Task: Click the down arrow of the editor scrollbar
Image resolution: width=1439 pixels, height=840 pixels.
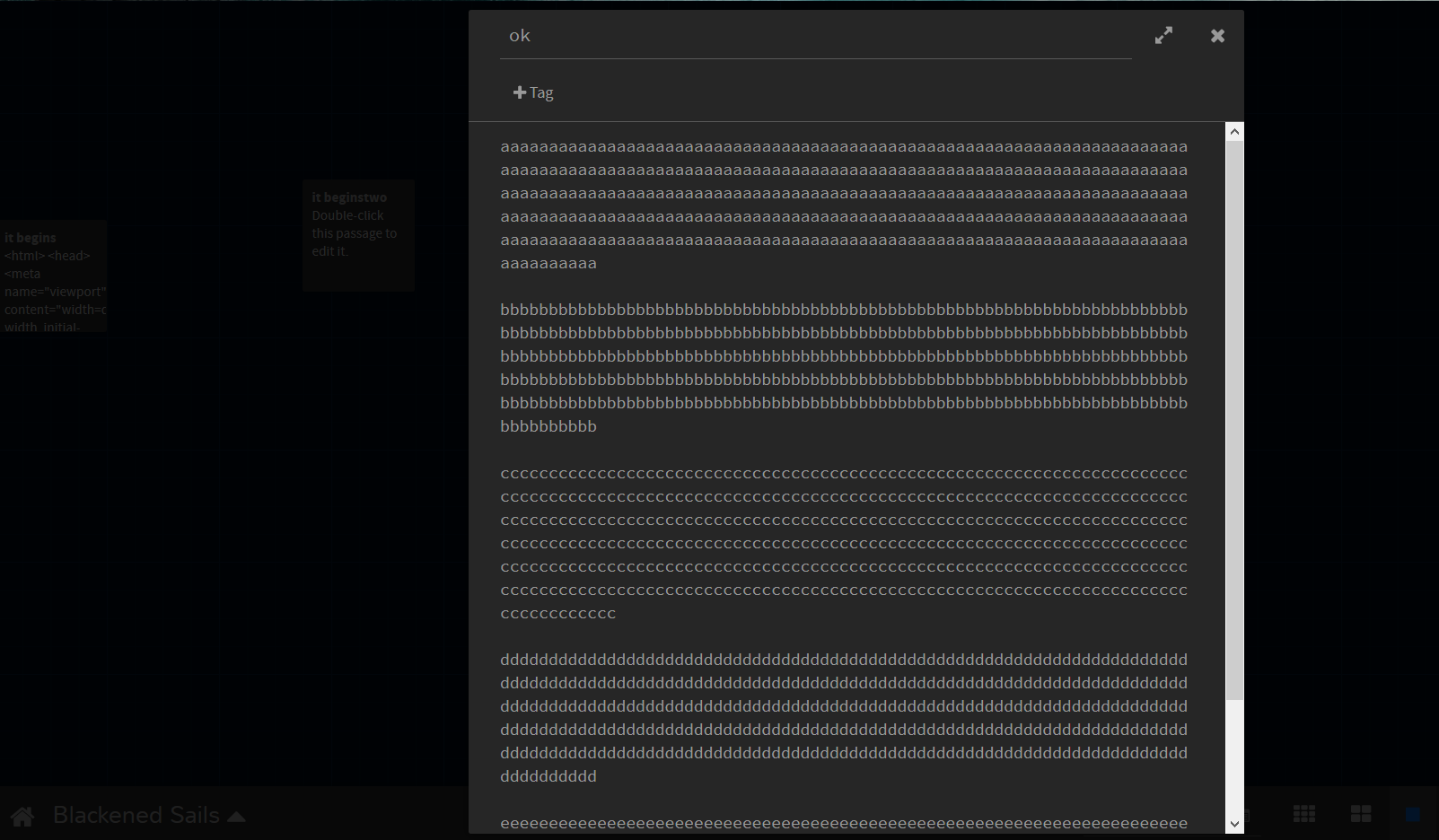Action: 1234,825
